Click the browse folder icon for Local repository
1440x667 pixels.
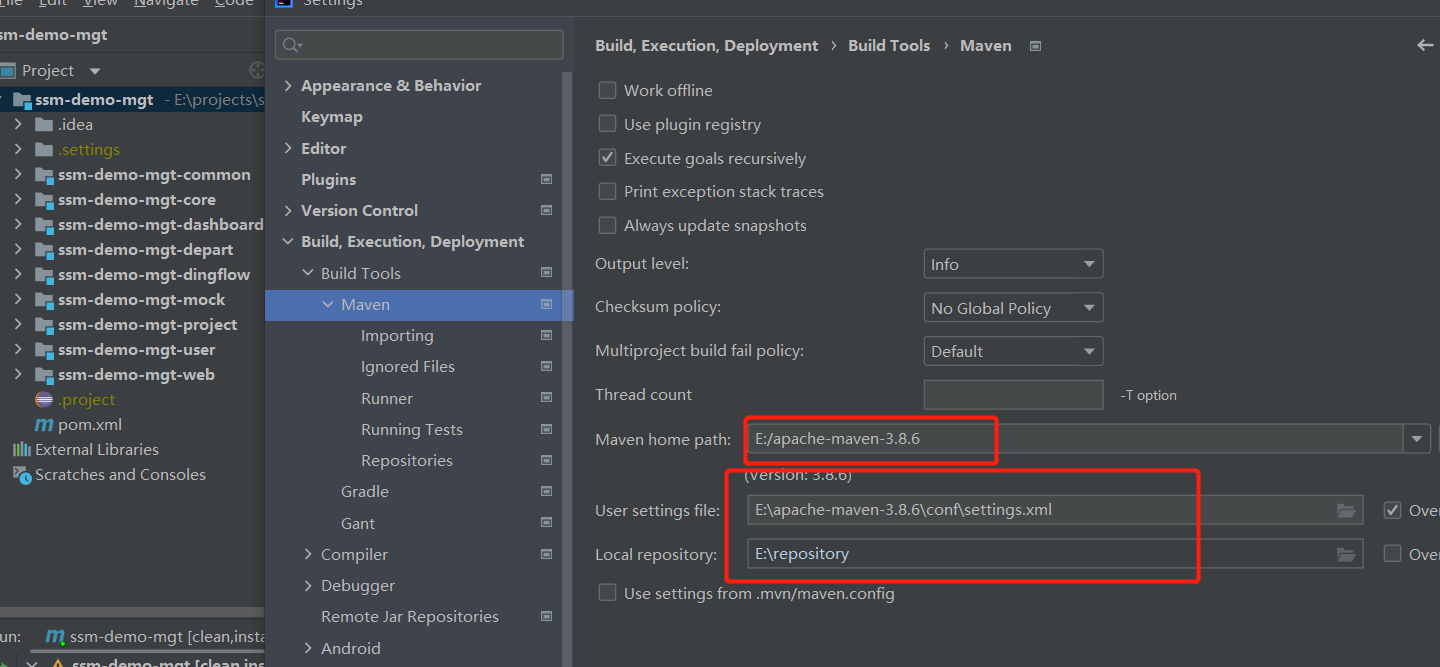[1346, 554]
